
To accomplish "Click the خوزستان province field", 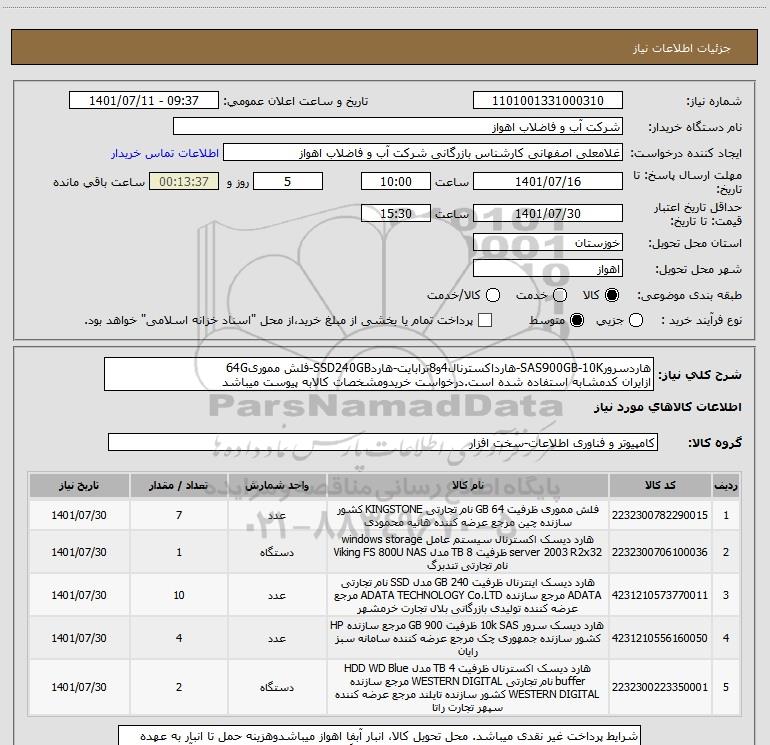I will click(x=548, y=243).
